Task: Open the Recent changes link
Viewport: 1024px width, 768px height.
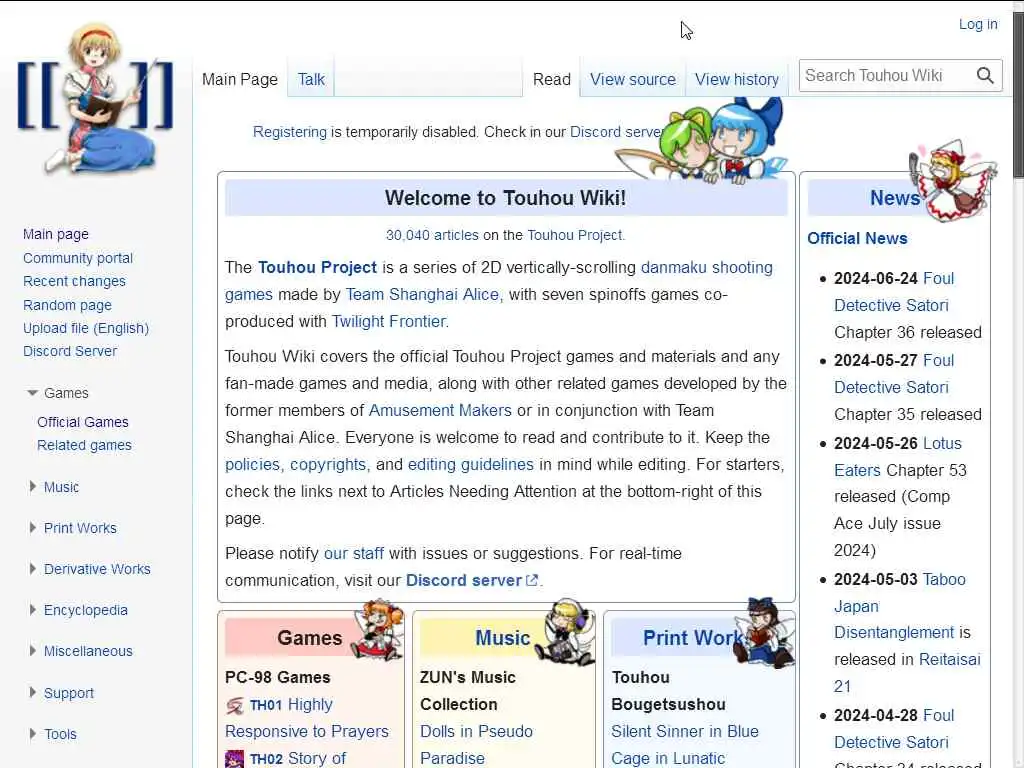Action: 74,281
